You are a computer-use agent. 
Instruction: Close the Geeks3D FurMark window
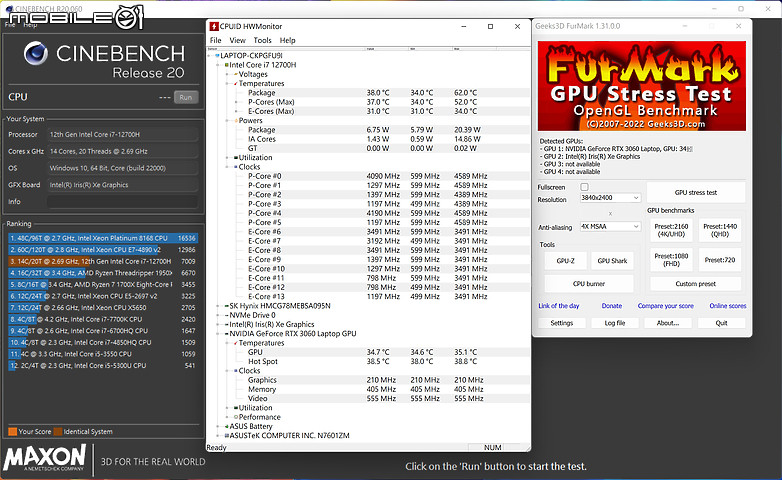(x=739, y=26)
